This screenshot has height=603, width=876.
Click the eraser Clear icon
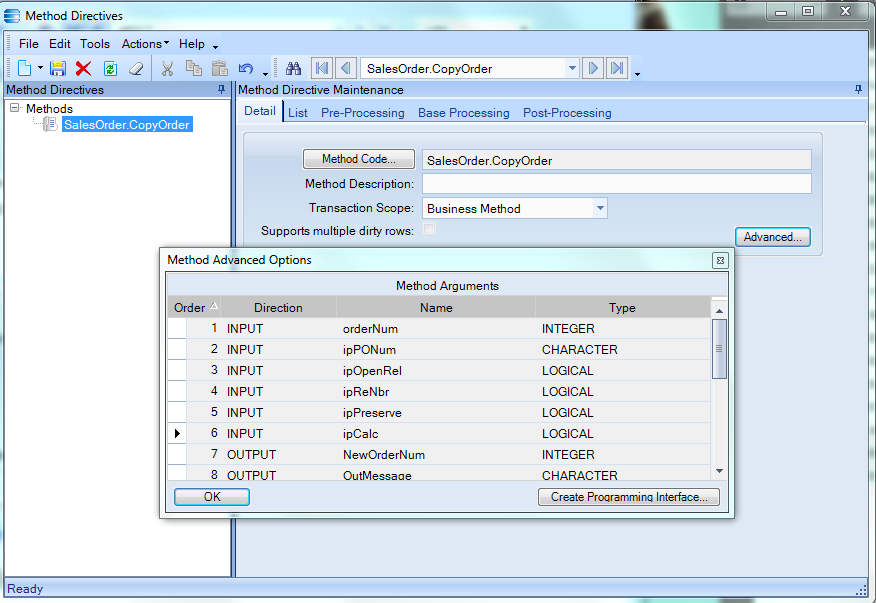(x=136, y=68)
